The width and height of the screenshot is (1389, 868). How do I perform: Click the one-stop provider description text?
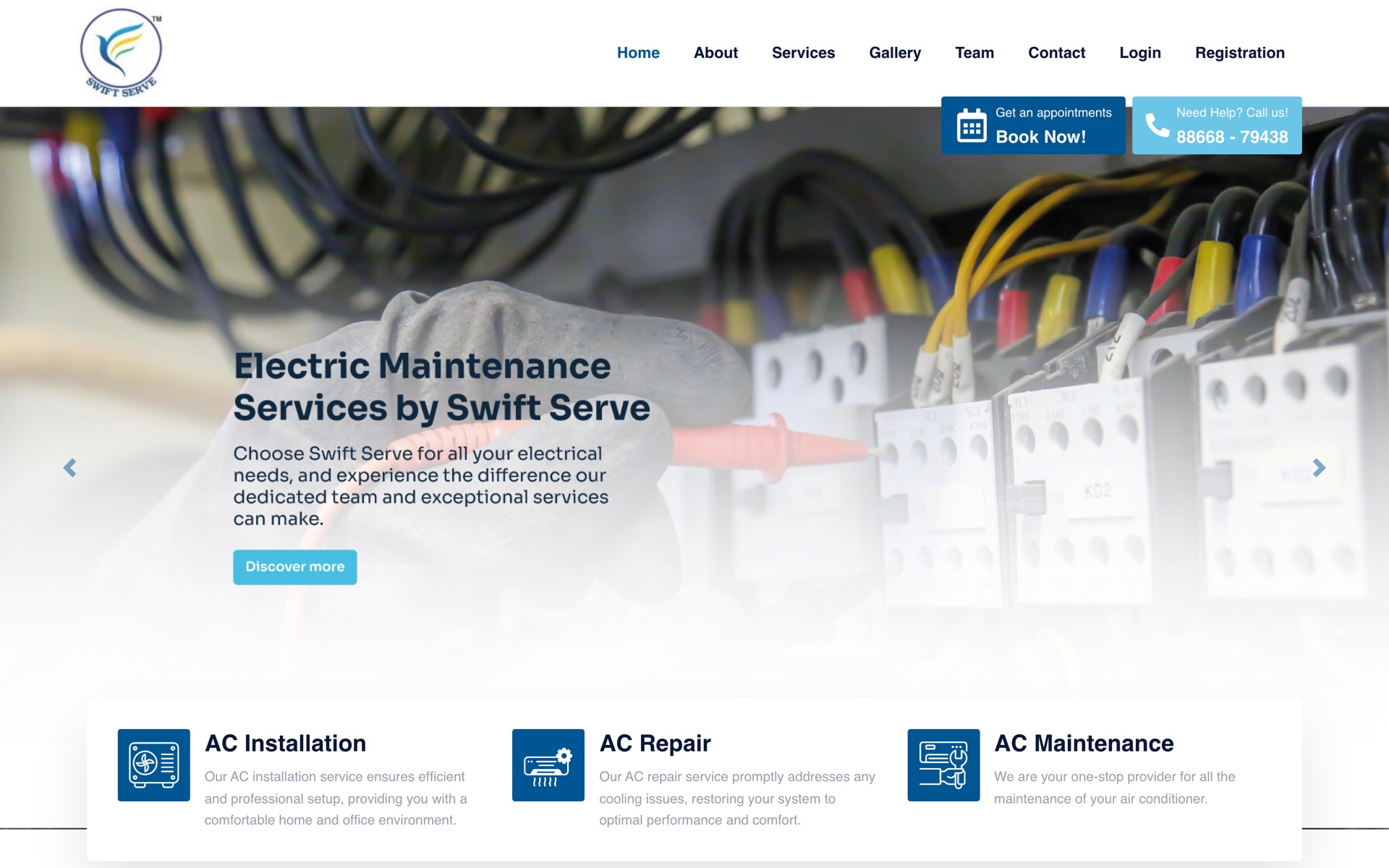(1114, 787)
